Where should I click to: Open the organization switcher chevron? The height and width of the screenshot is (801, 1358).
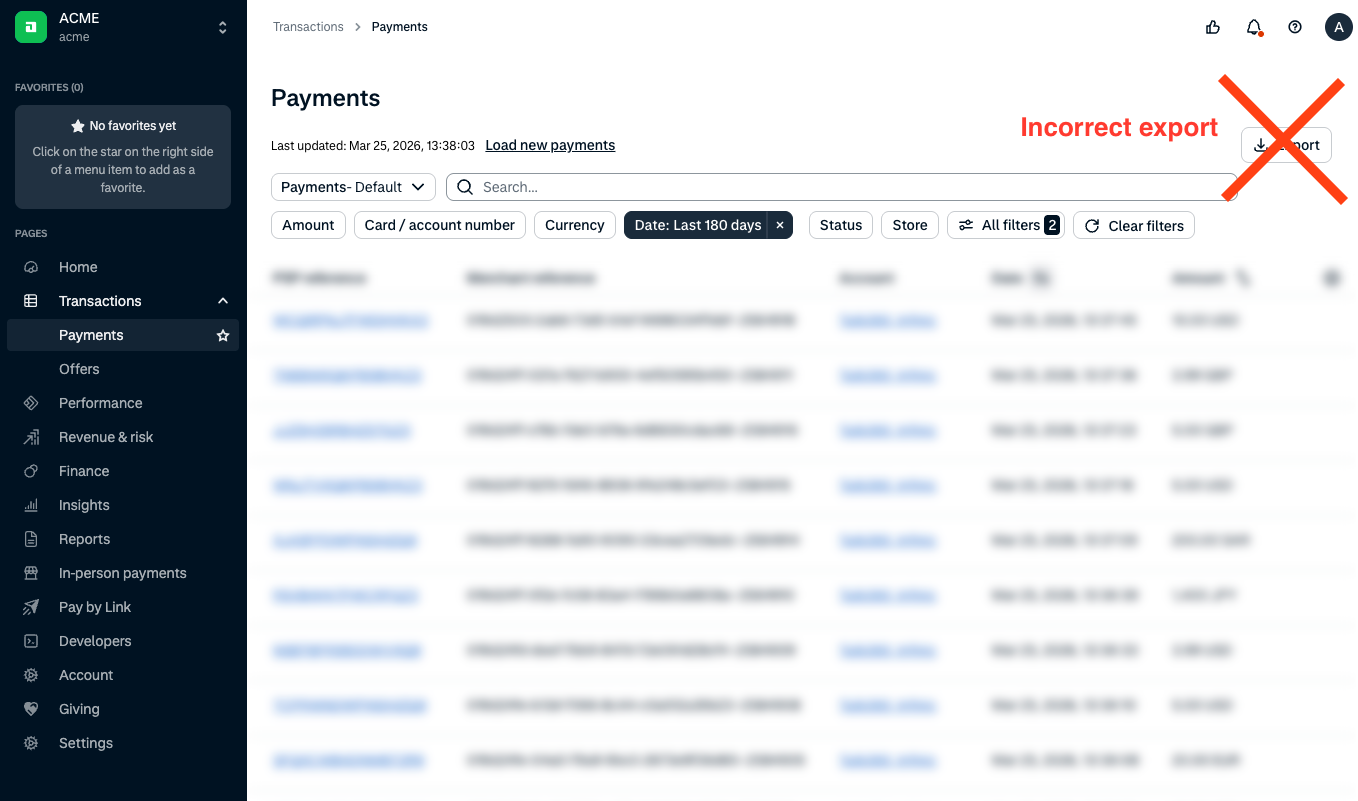(222, 27)
